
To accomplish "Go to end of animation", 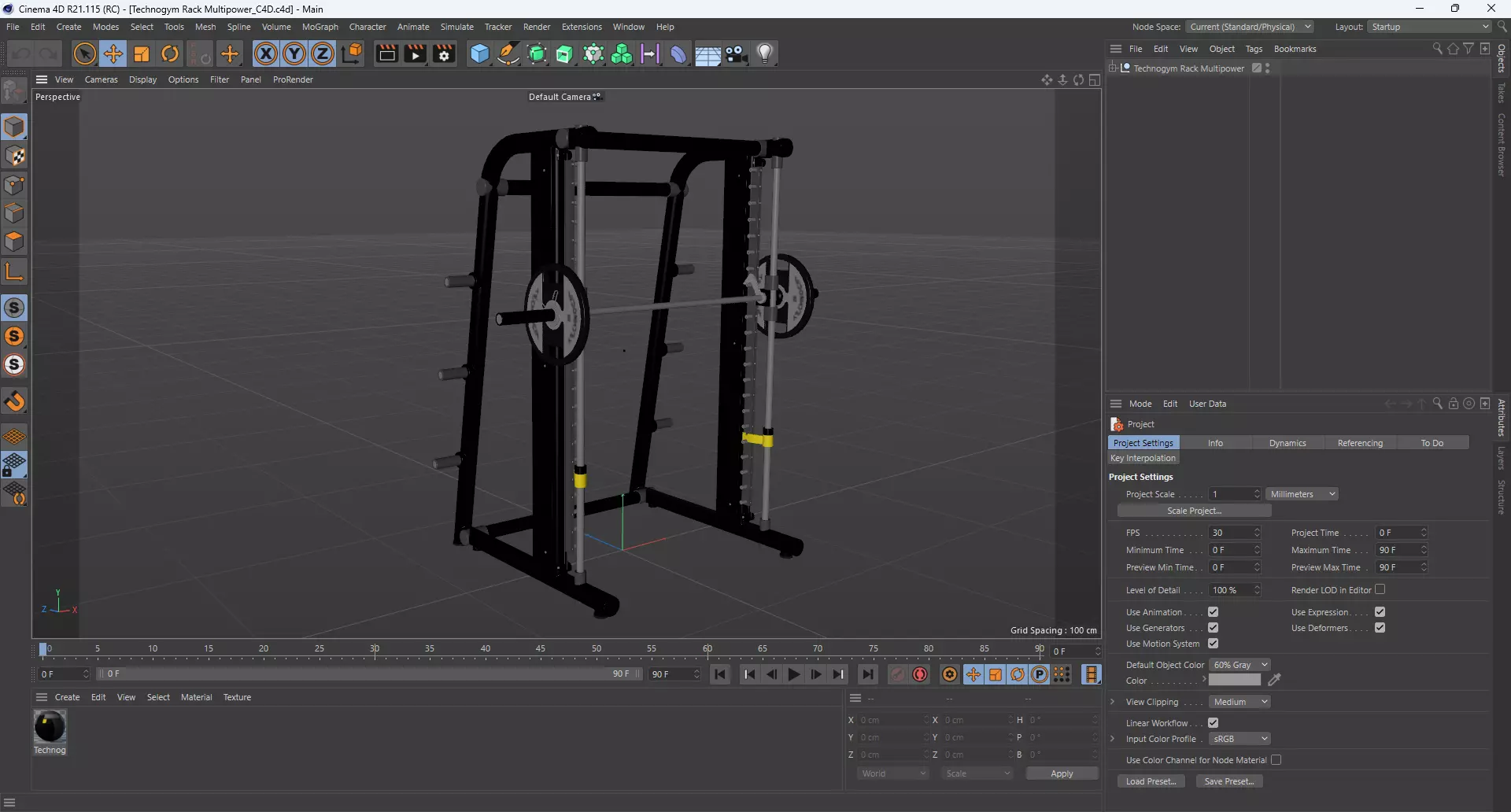I will coord(867,674).
